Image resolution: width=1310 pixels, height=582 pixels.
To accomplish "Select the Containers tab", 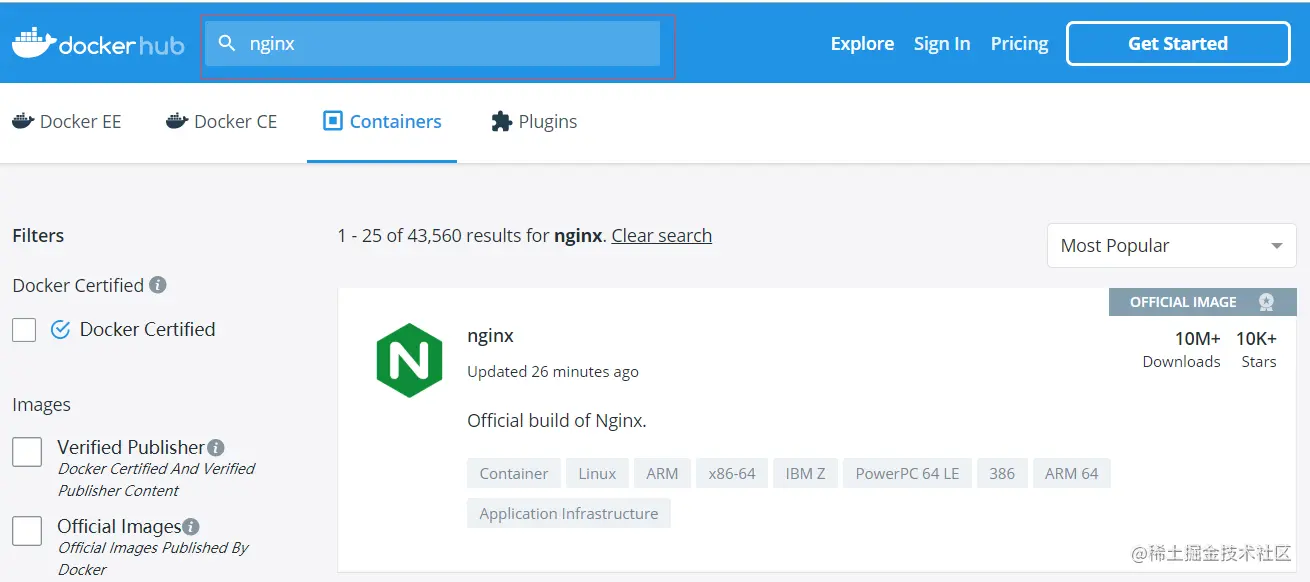I will pos(382,122).
